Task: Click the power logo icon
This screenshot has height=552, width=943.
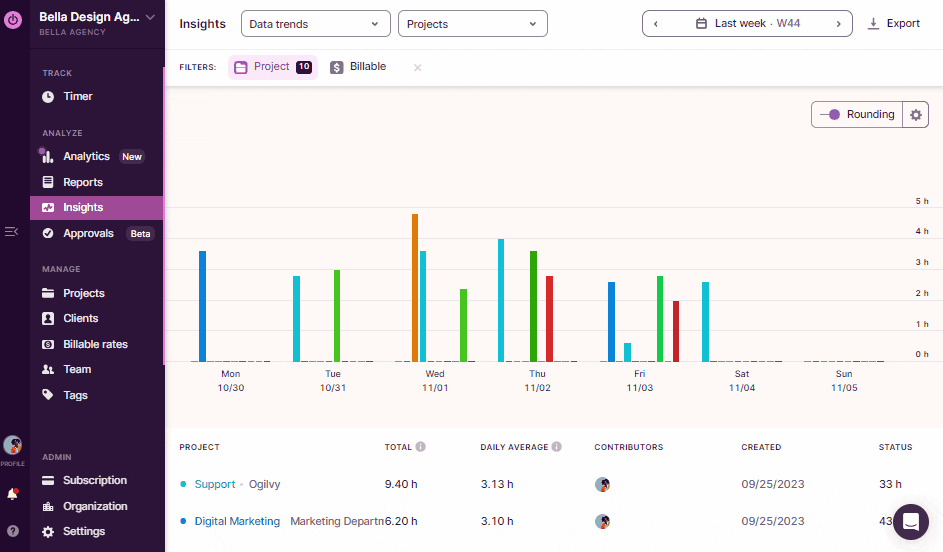Action: (x=13, y=19)
